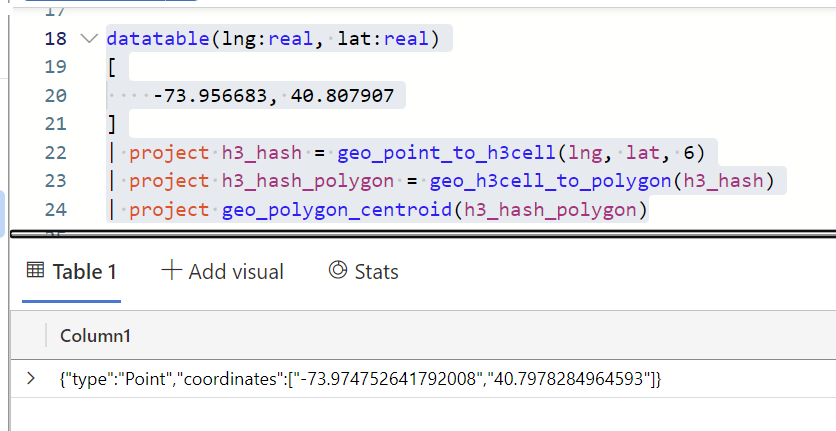Click the opening bracket on line 19
The width and height of the screenshot is (836, 431).
pos(112,67)
